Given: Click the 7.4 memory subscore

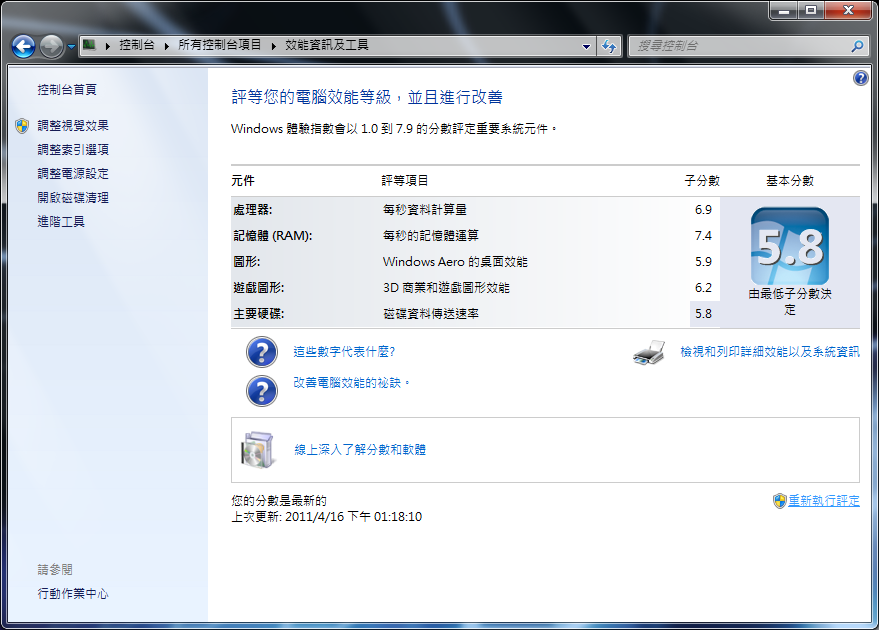Looking at the screenshot, I should coord(703,236).
